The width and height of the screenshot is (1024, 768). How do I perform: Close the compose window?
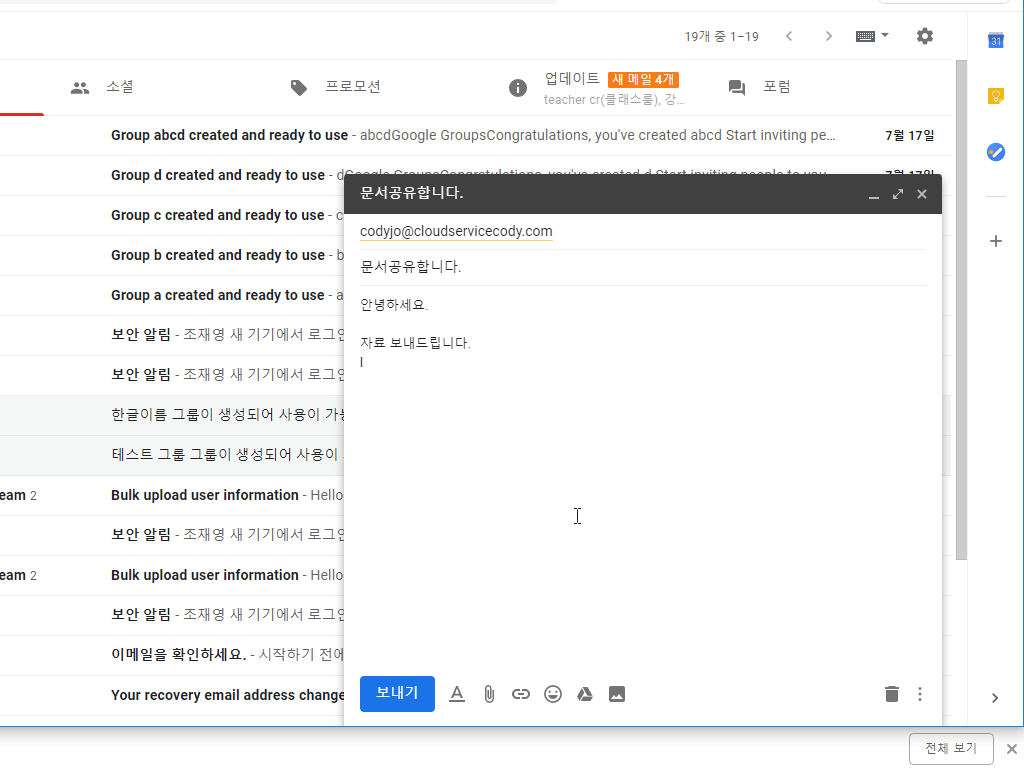click(x=921, y=194)
